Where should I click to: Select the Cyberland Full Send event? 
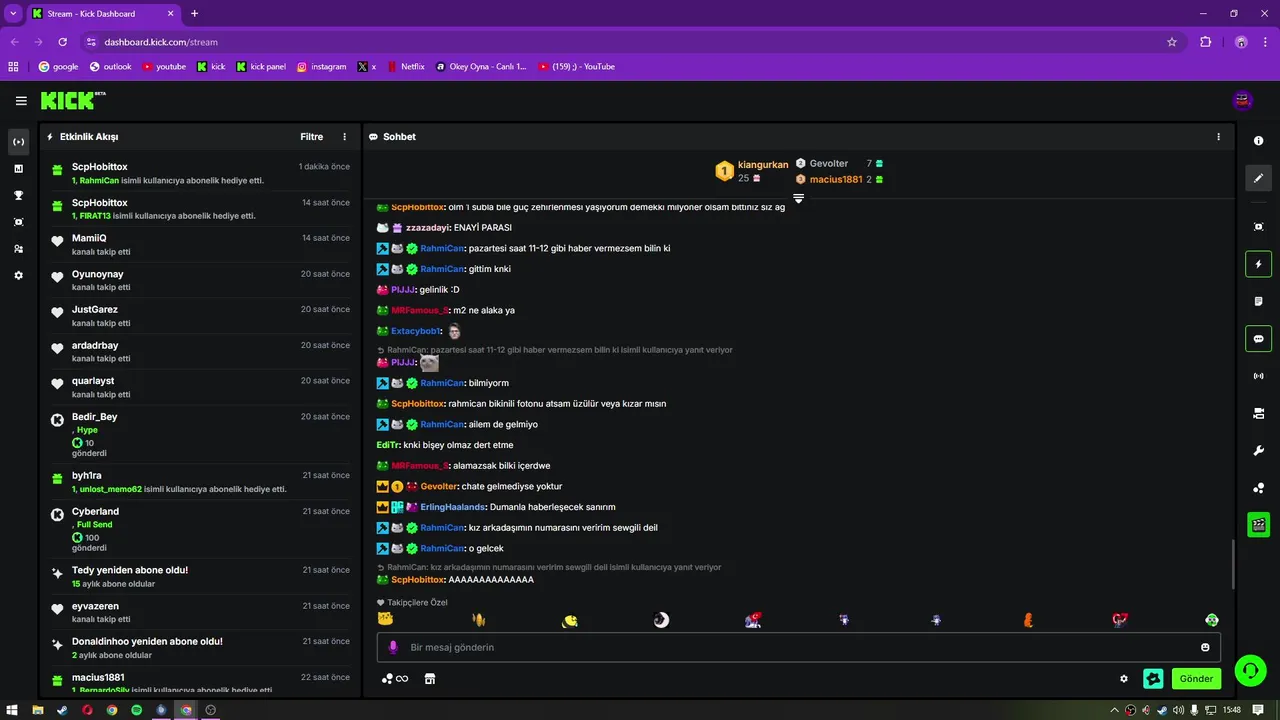pyautogui.click(x=200, y=530)
